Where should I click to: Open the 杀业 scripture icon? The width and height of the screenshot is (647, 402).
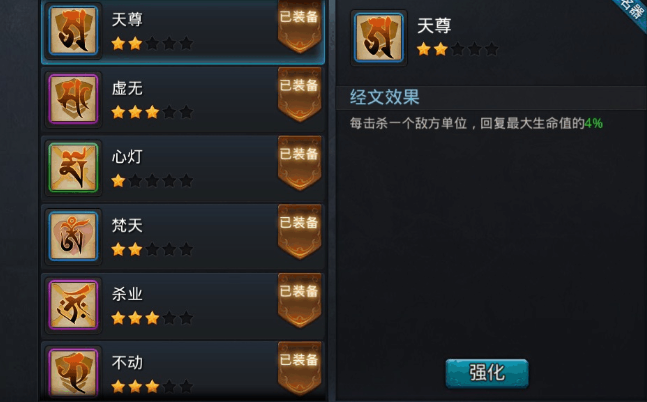click(x=73, y=305)
